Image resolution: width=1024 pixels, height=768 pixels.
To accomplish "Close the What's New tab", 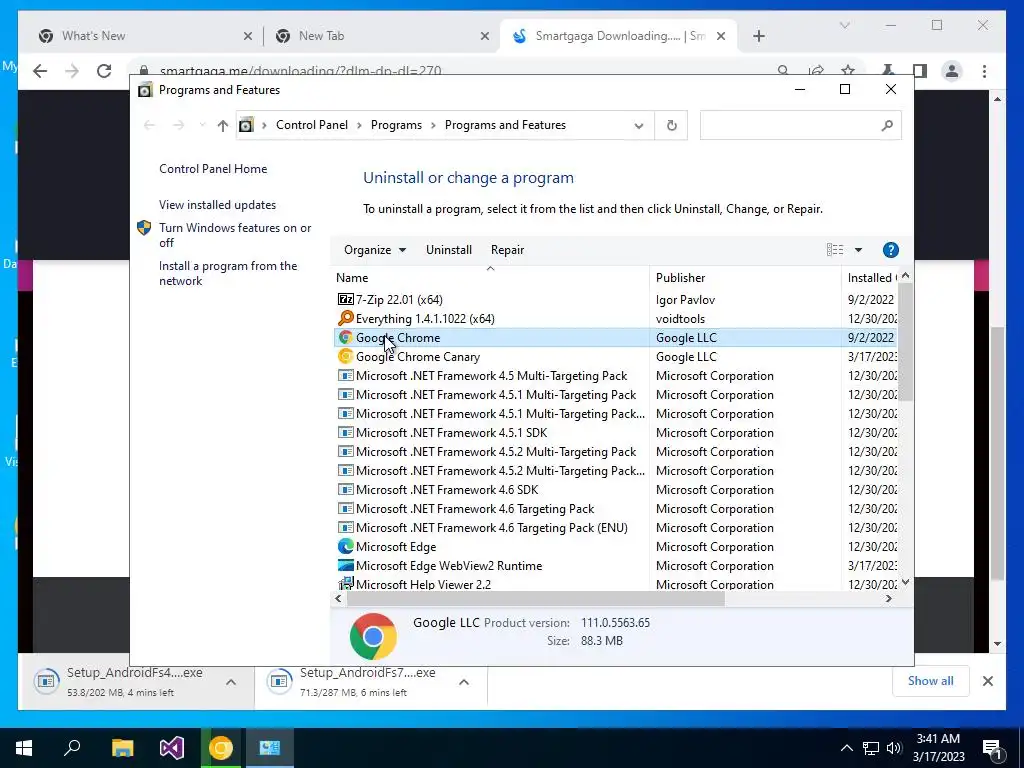I will [248, 36].
